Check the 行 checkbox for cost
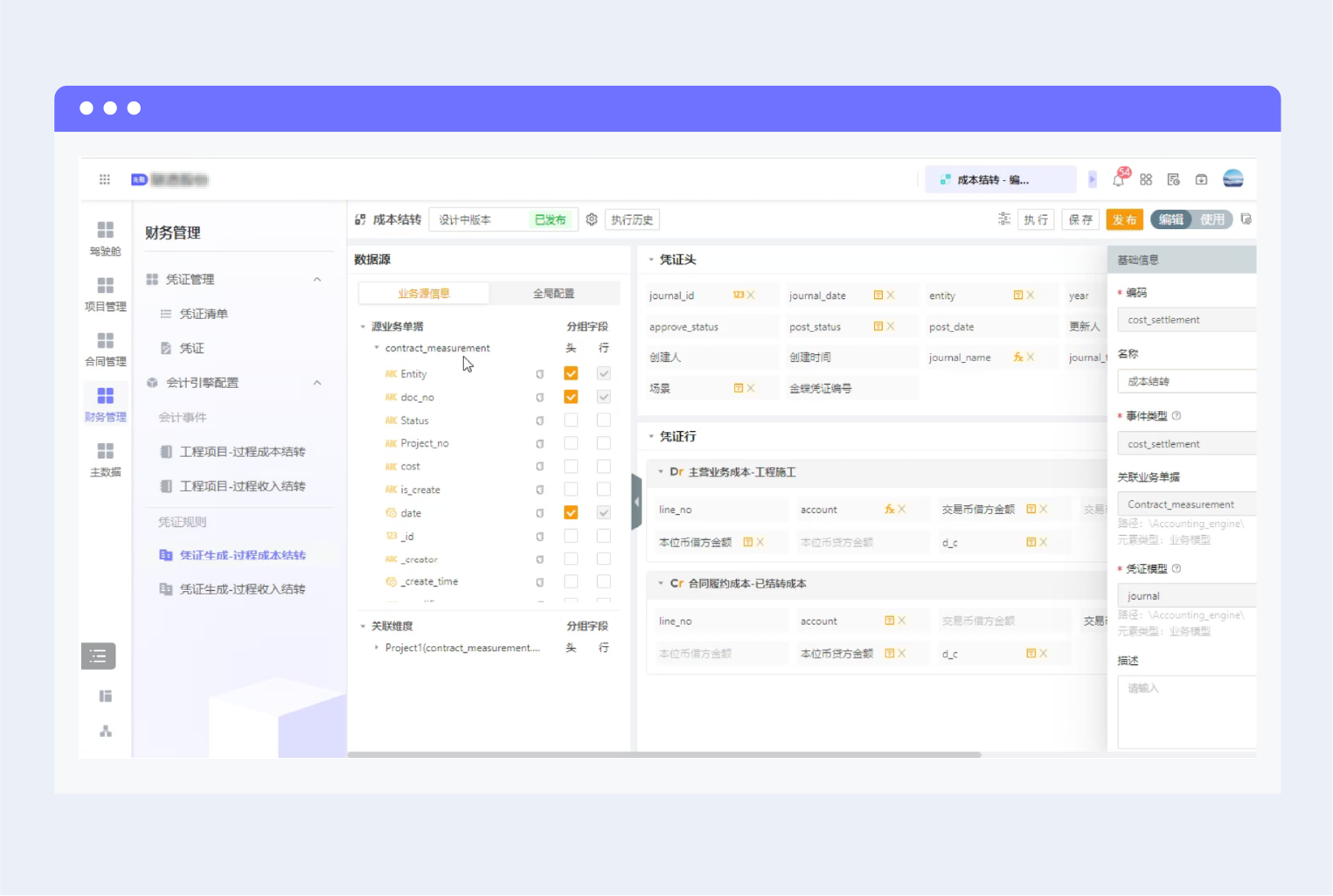The image size is (1333, 896). (x=603, y=466)
